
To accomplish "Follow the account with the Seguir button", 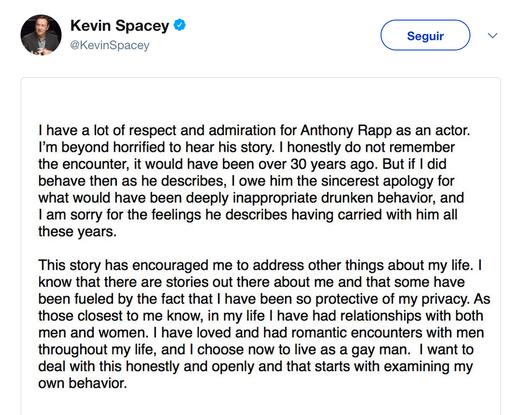I will pyautogui.click(x=425, y=35).
